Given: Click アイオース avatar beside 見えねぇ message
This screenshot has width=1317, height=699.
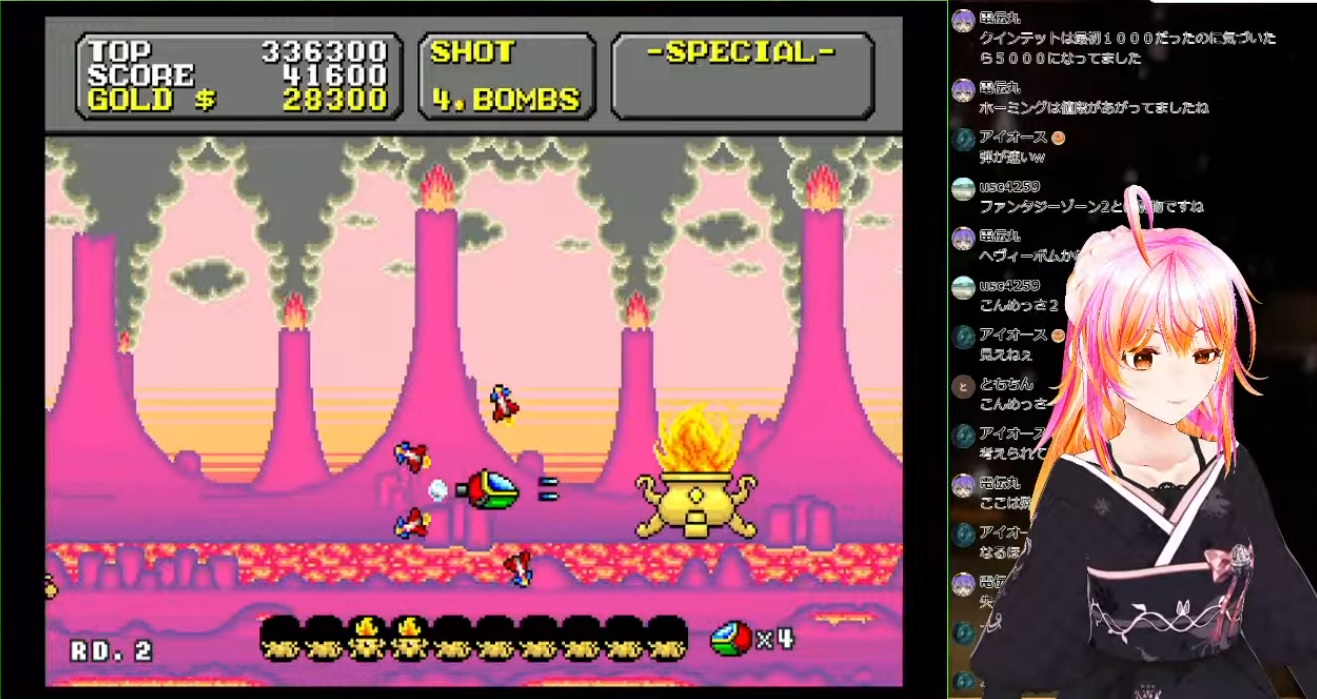Looking at the screenshot, I should click(x=963, y=337).
